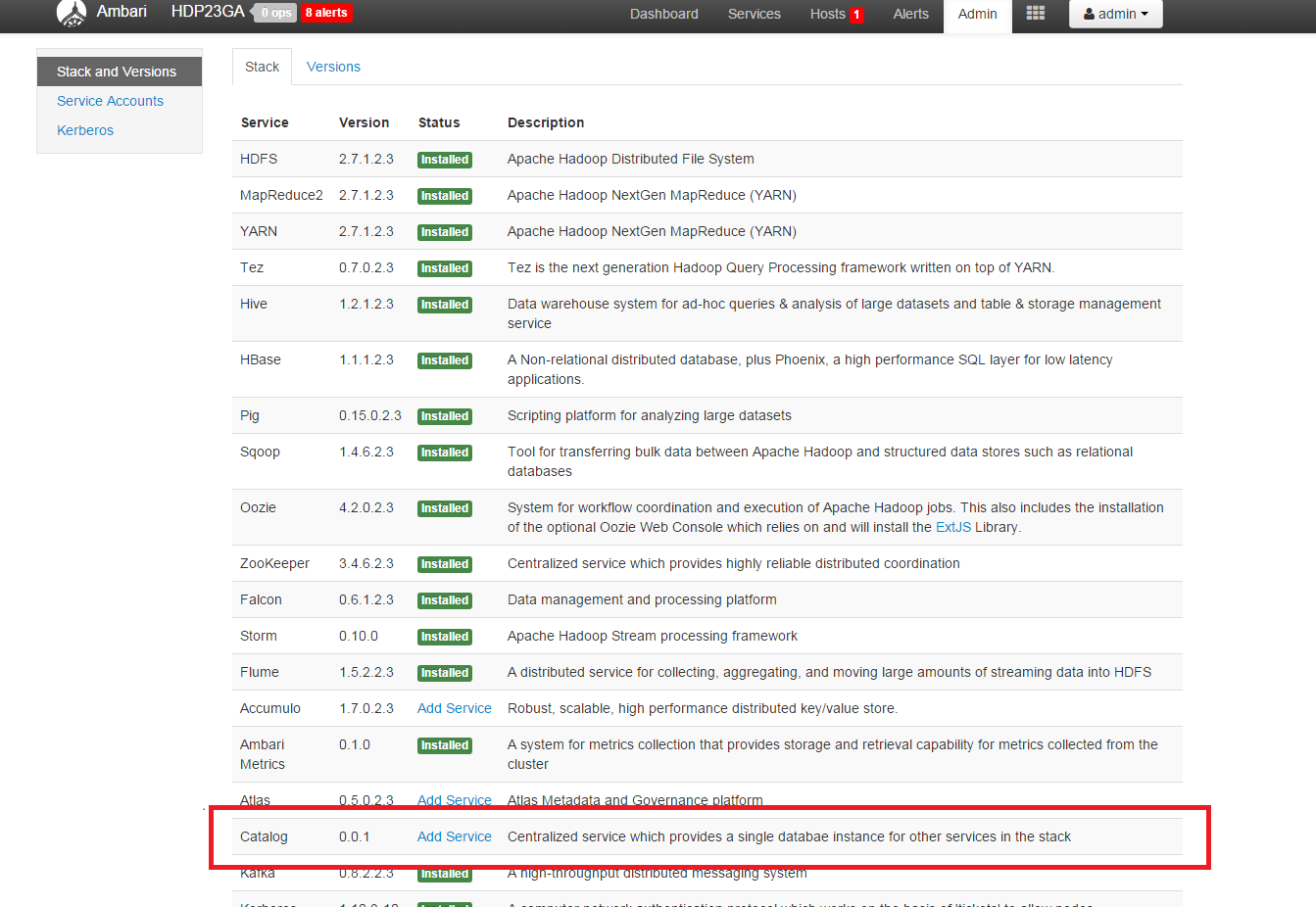The image size is (1316, 907).
Task: Click the Pig service name
Action: tap(250, 415)
